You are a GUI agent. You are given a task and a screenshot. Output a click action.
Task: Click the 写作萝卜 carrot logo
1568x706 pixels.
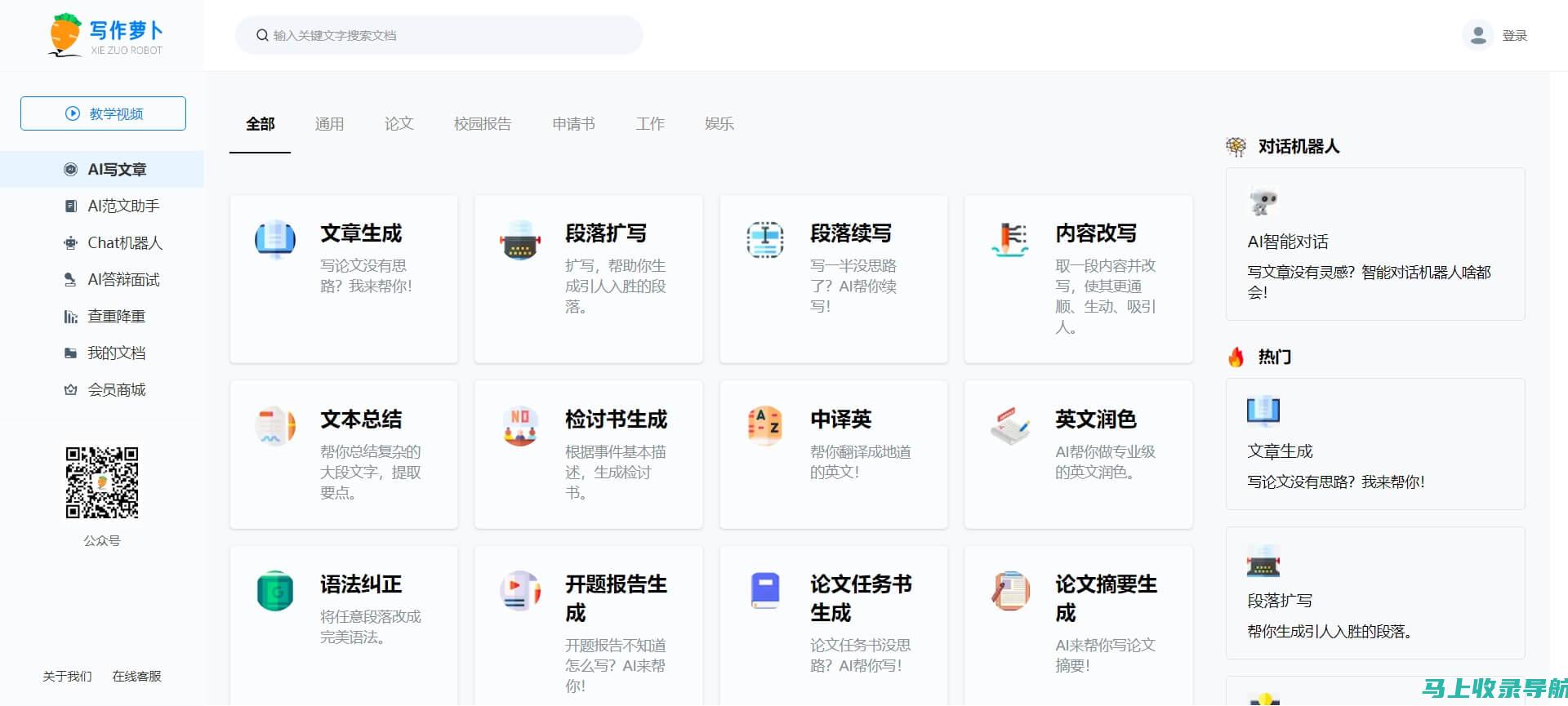[106, 35]
